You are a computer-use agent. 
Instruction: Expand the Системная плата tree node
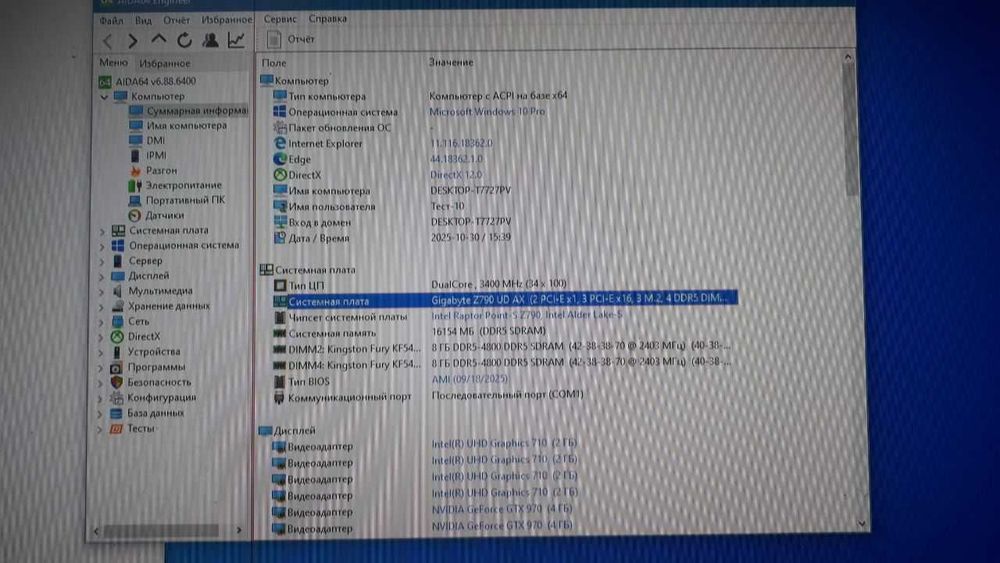click(x=102, y=231)
